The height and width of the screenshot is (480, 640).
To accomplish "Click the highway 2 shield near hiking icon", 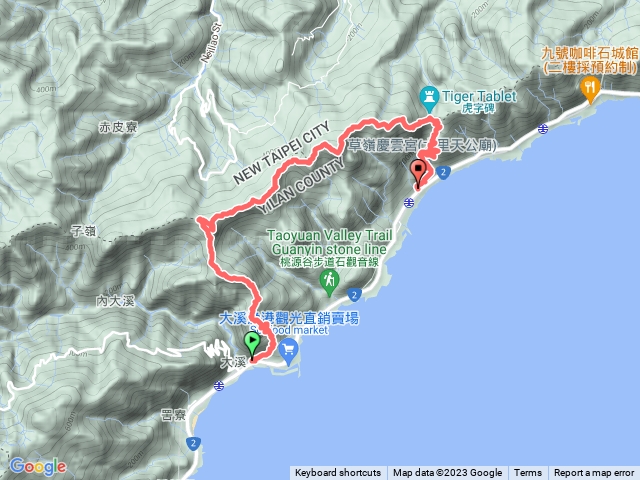I will tap(354, 294).
